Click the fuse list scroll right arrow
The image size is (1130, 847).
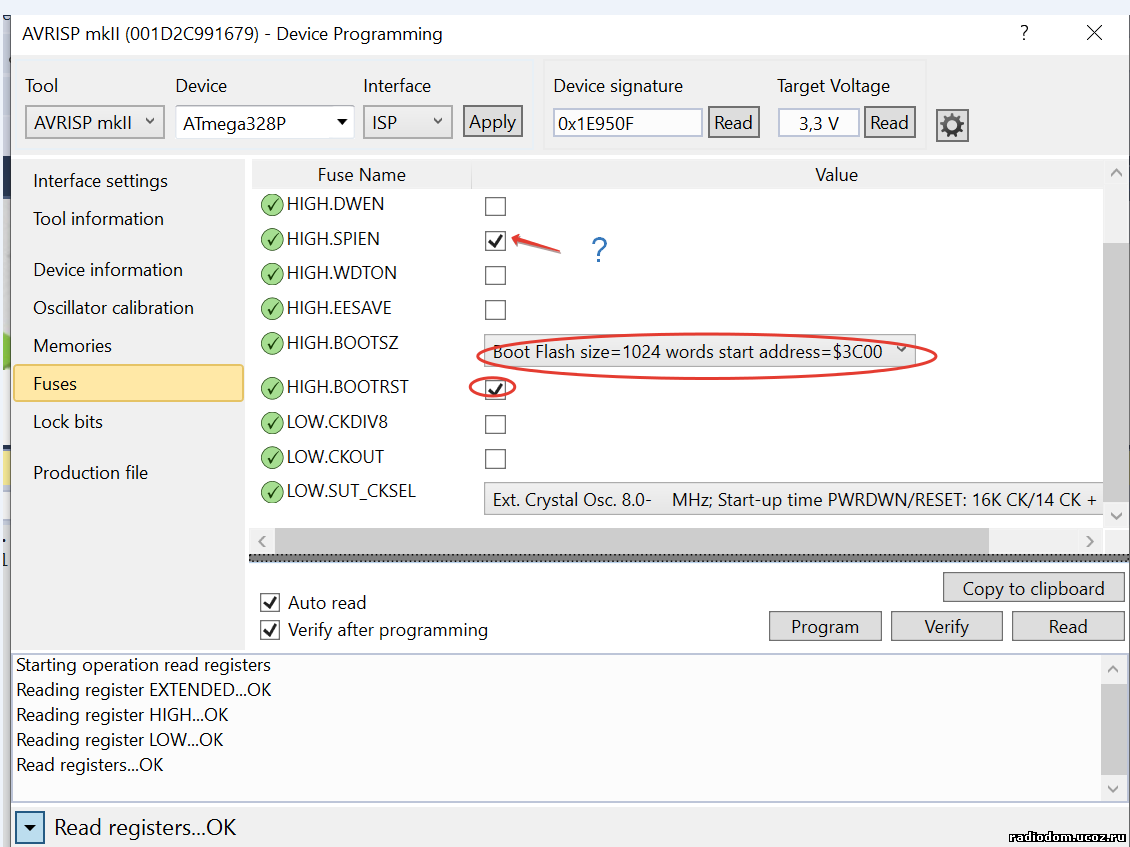(x=1090, y=541)
